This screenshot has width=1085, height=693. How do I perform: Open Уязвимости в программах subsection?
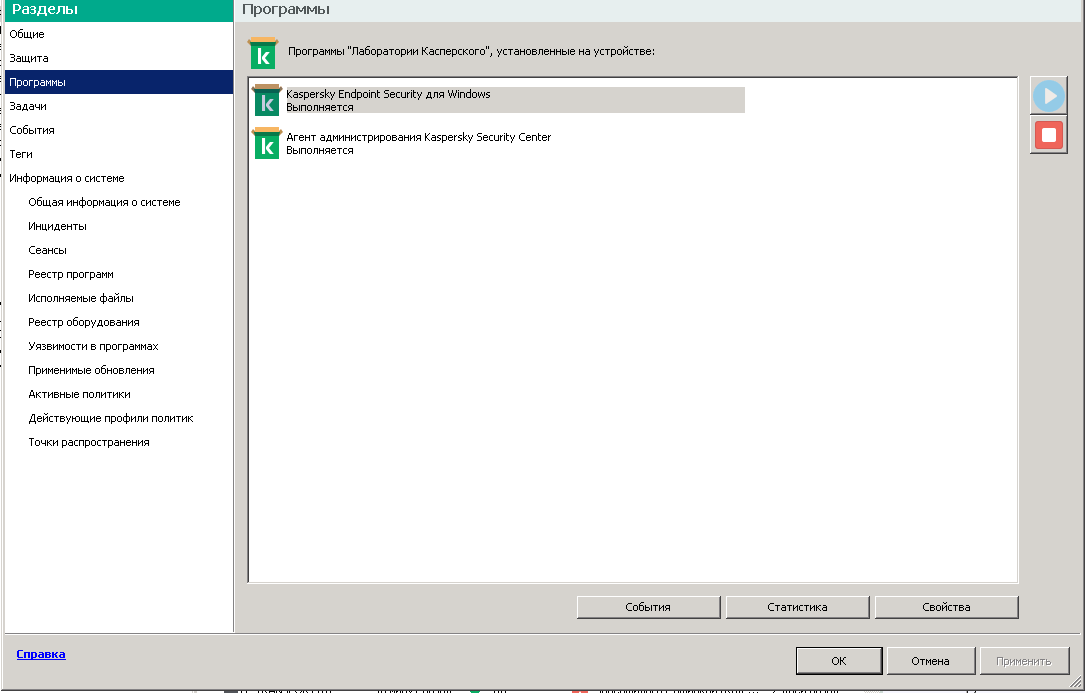93,346
